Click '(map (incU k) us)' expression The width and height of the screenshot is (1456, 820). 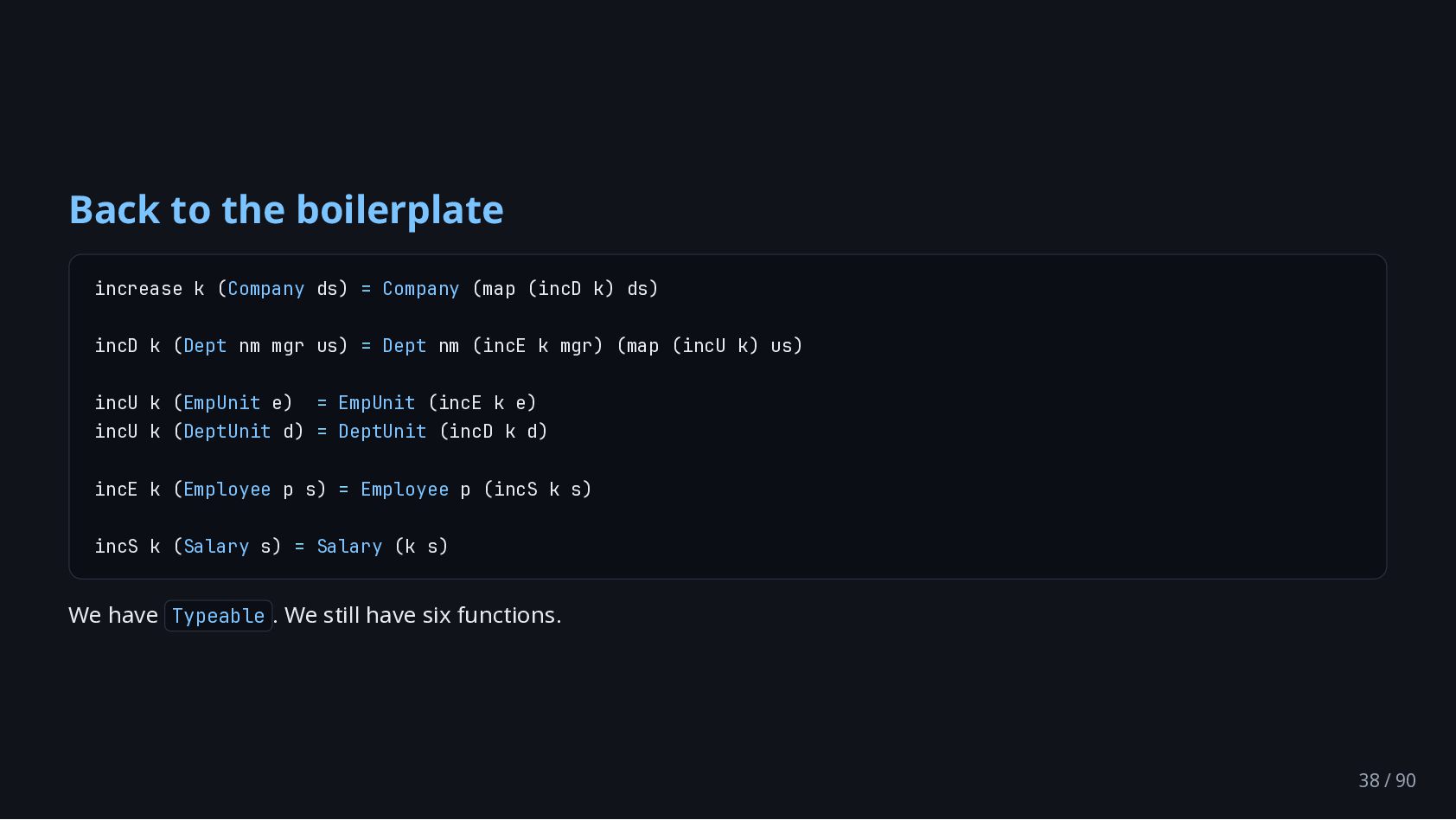point(710,346)
